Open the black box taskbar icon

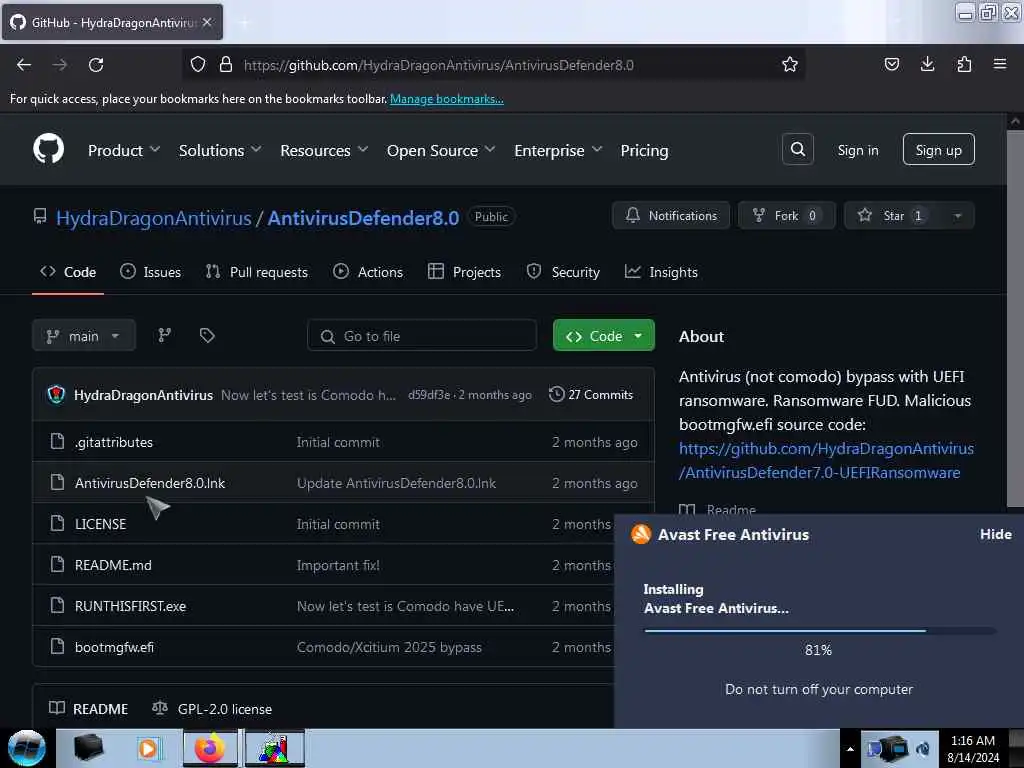click(x=88, y=748)
